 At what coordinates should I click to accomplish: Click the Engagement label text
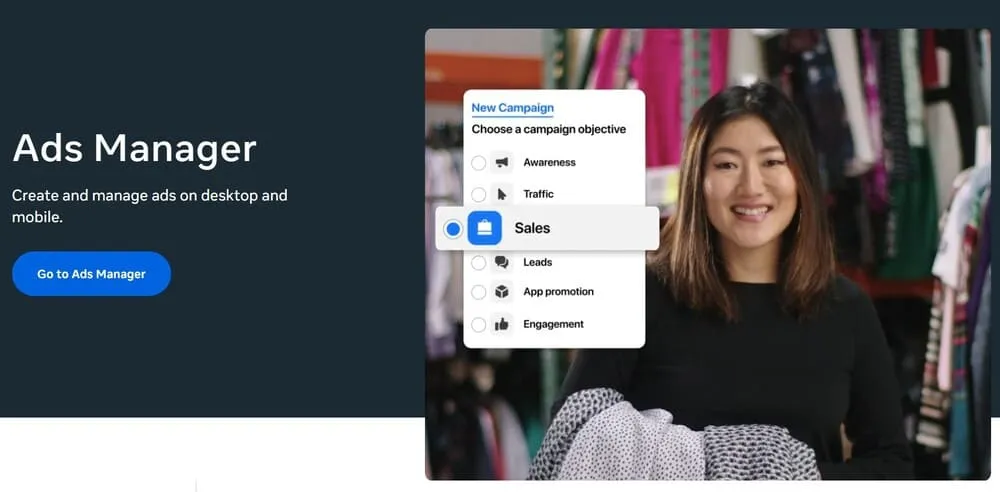pyautogui.click(x=553, y=324)
